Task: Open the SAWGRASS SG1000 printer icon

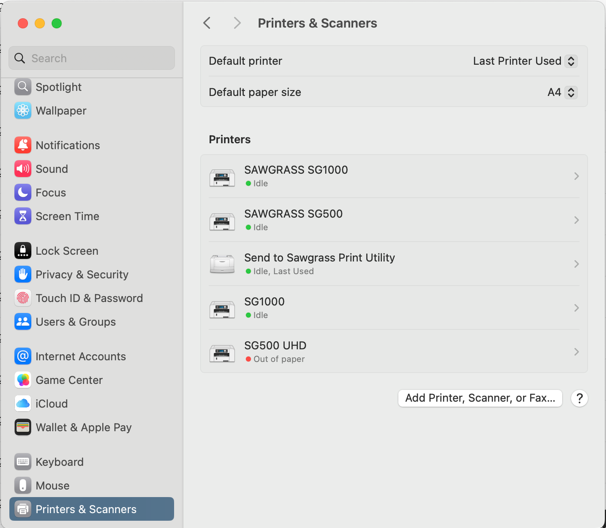Action: coord(222,177)
